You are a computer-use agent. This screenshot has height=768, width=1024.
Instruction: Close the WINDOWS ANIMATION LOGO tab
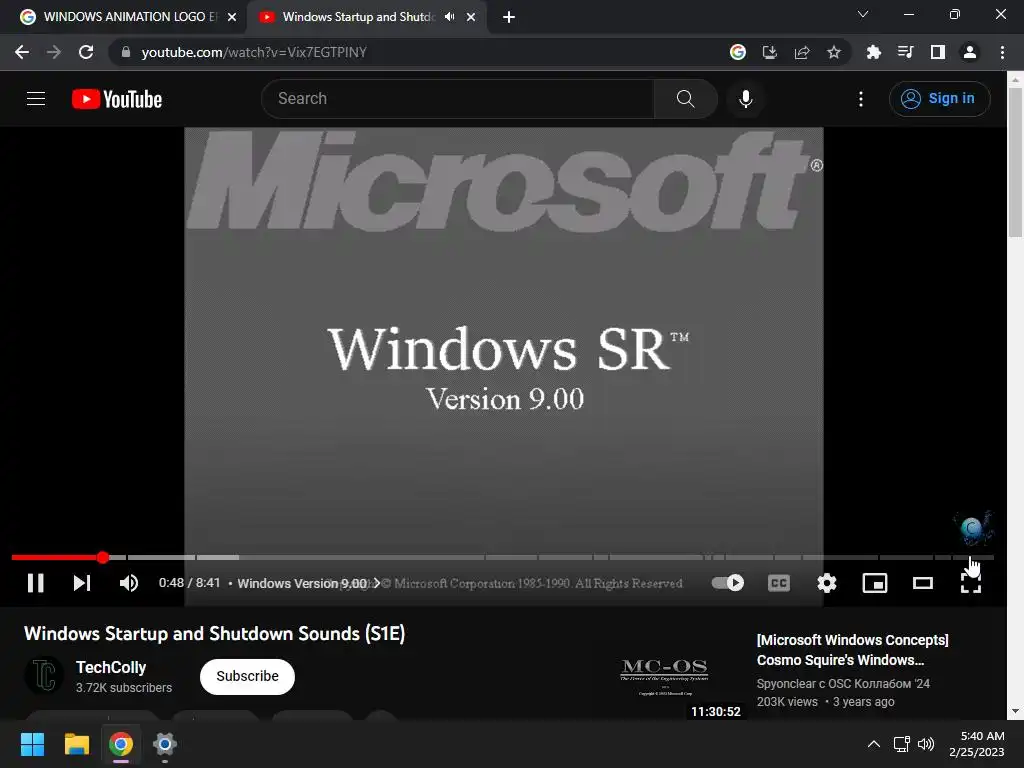coord(232,17)
